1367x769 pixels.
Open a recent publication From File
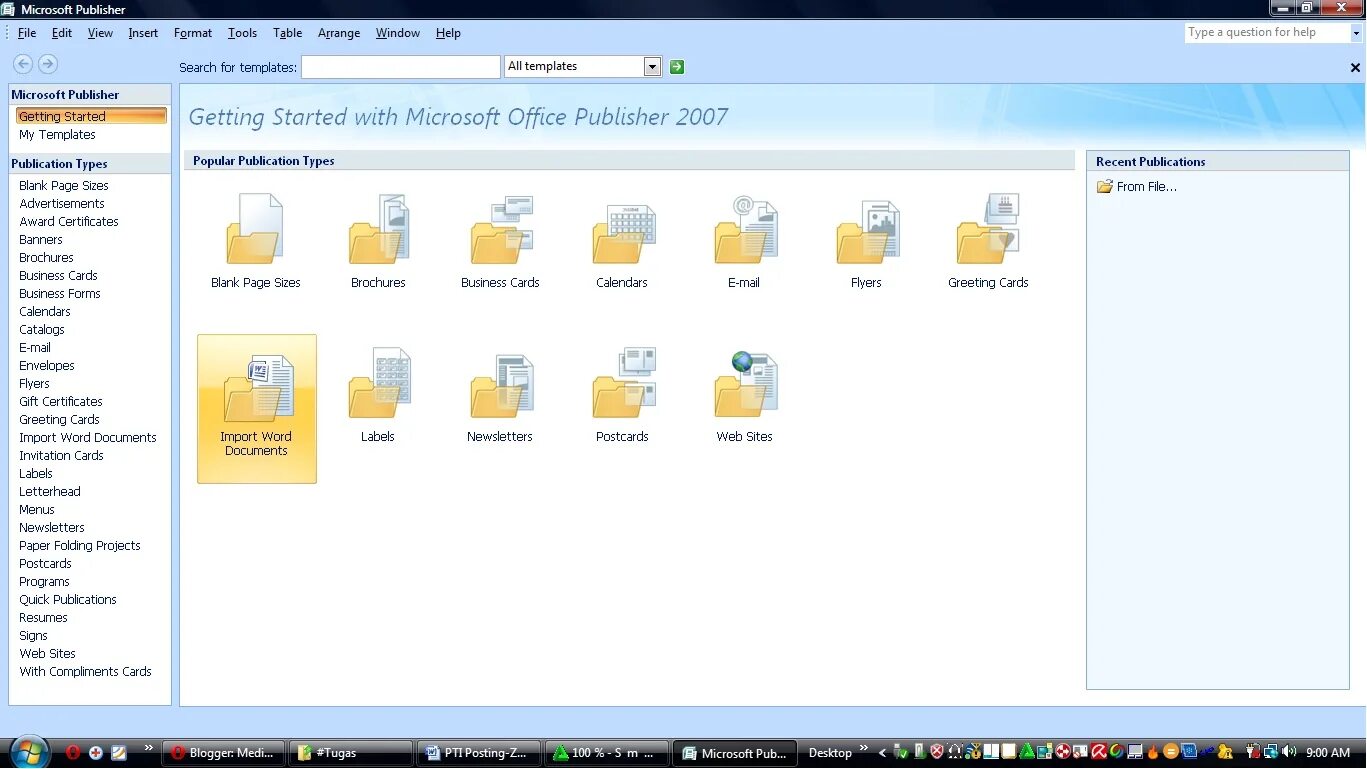click(x=1145, y=186)
